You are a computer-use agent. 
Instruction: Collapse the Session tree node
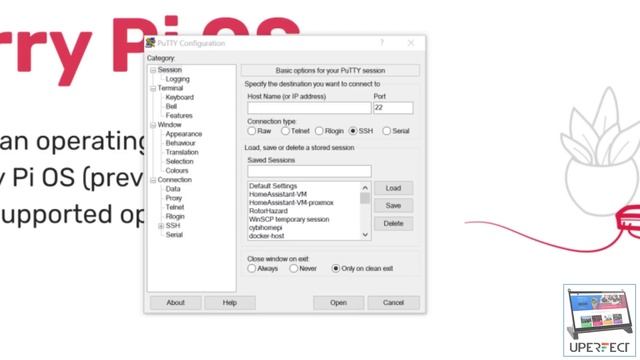pyautogui.click(x=153, y=70)
